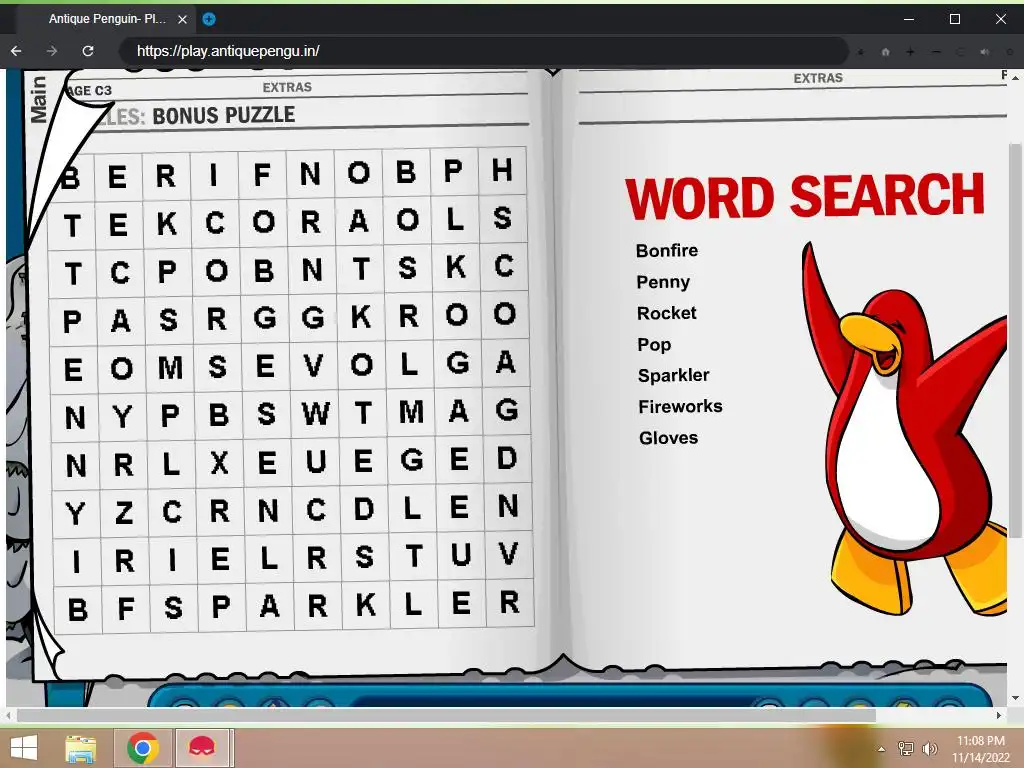This screenshot has width=1024, height=768.
Task: Click the word Sparkler in the list
Action: click(x=673, y=375)
